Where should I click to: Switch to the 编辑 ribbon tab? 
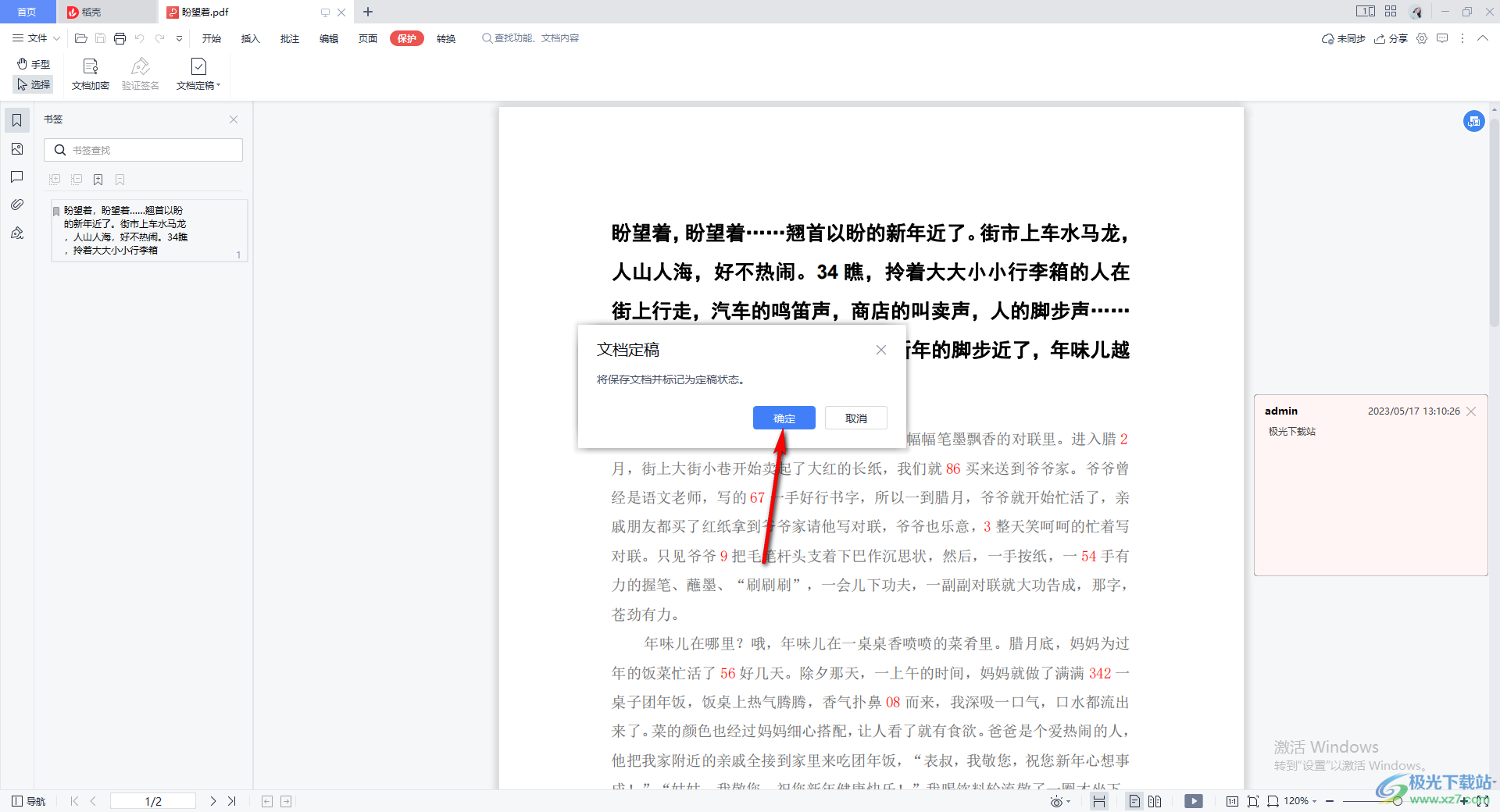pos(329,38)
